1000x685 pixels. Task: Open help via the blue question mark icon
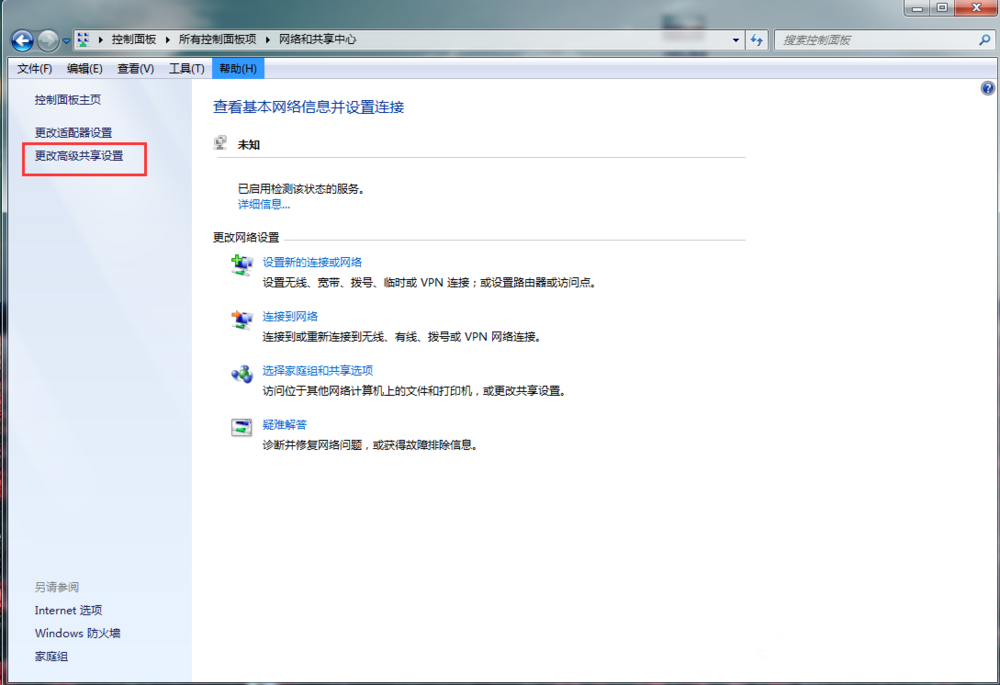[988, 89]
